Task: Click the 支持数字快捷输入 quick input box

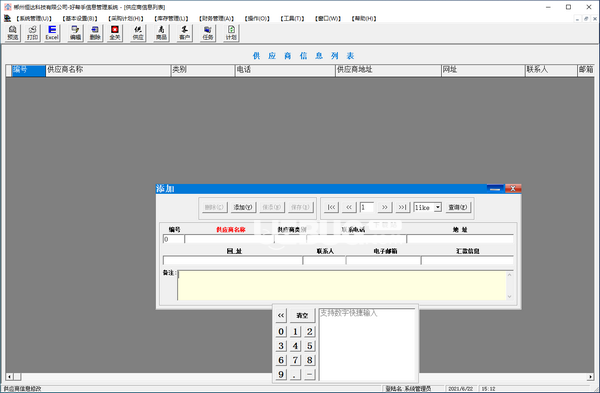Action: [367, 344]
